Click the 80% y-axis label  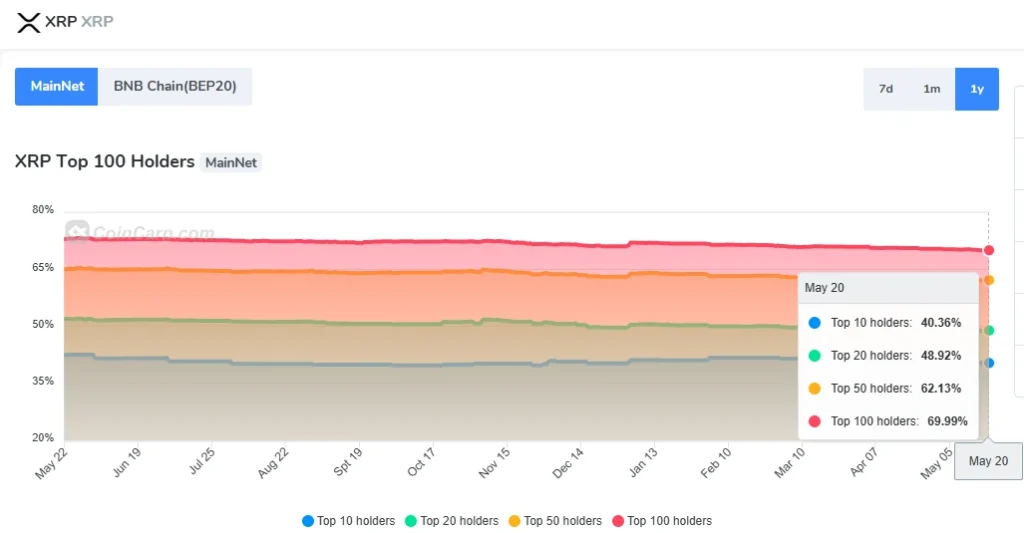tap(43, 210)
